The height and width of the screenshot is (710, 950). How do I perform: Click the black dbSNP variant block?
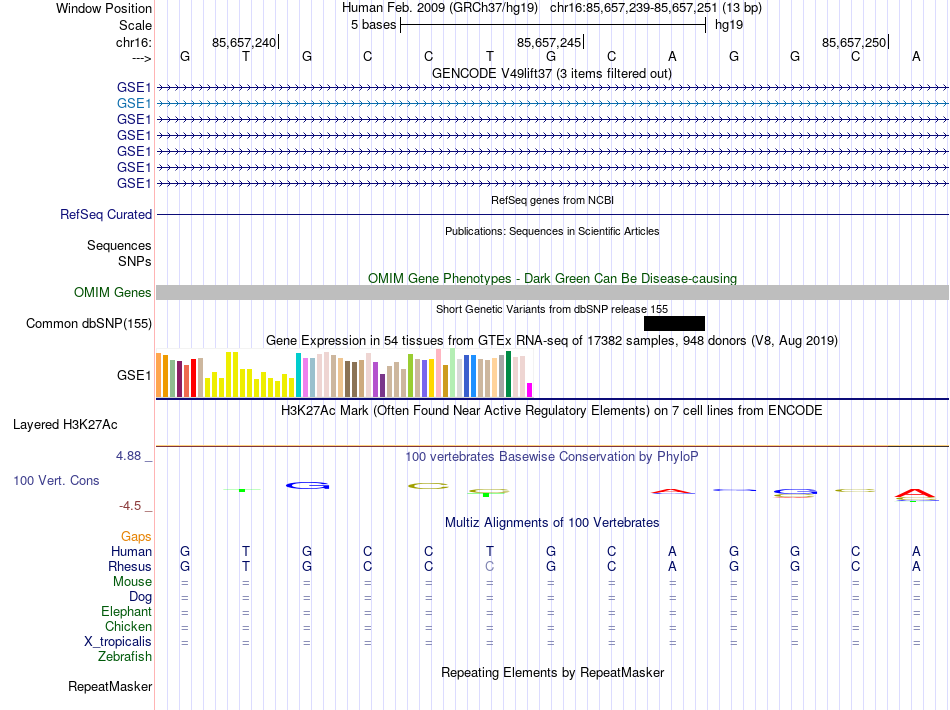tap(674, 323)
